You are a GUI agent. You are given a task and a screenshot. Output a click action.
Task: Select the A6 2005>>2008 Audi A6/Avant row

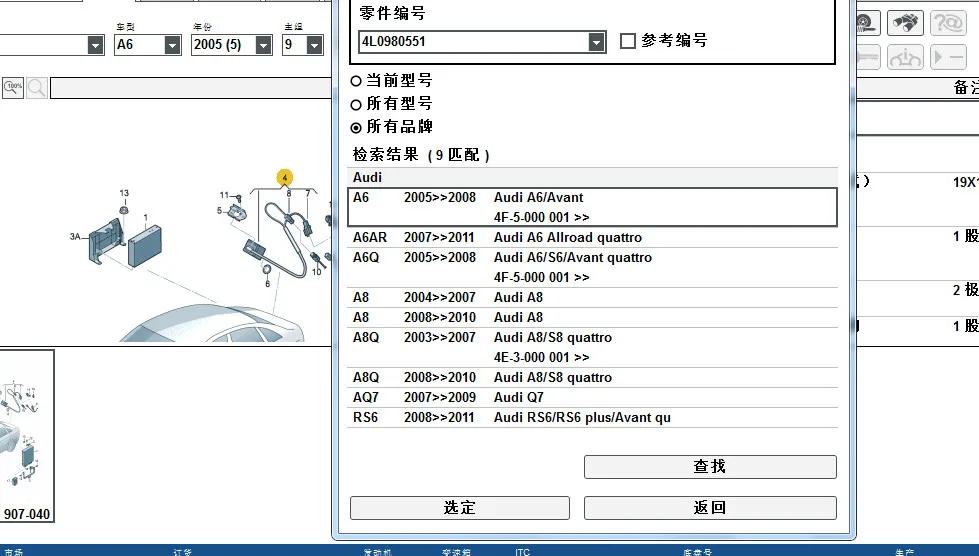pos(593,207)
